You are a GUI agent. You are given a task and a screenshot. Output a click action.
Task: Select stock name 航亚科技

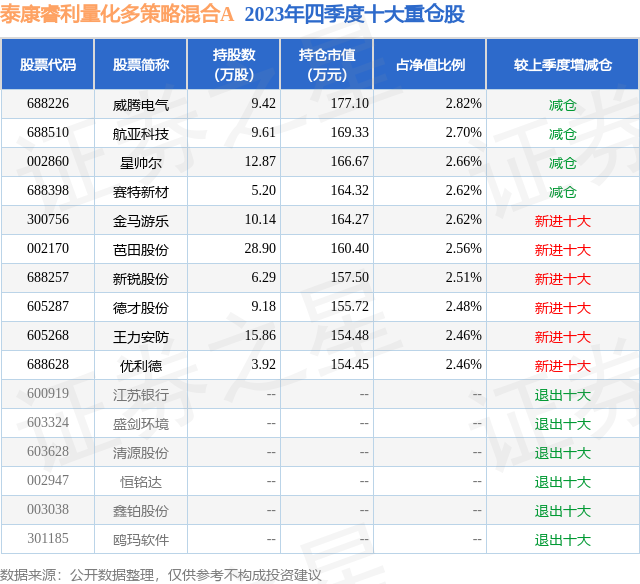(x=141, y=134)
